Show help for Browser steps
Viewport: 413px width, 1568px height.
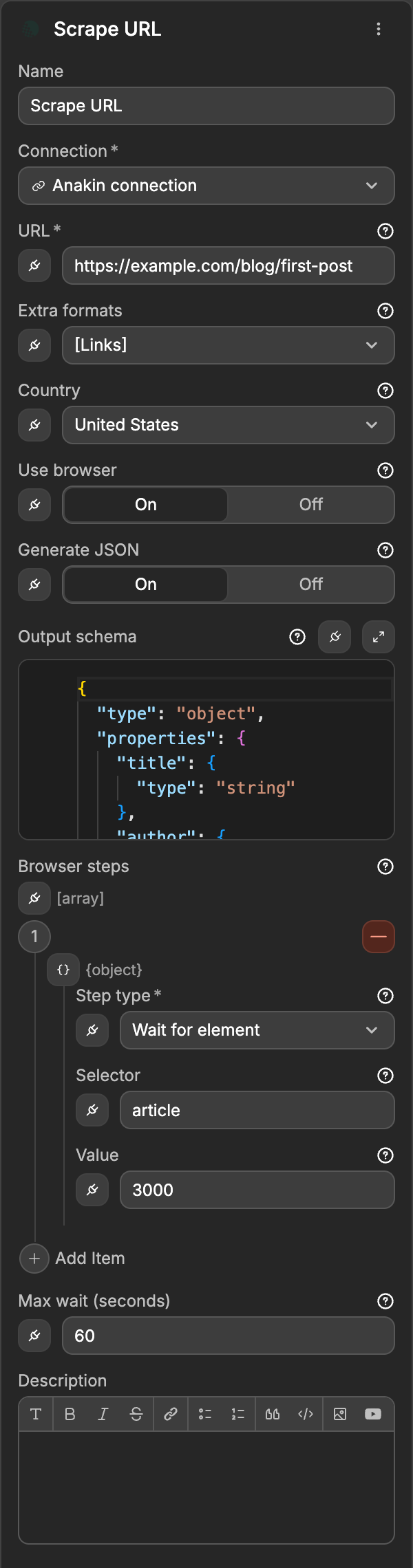(385, 867)
